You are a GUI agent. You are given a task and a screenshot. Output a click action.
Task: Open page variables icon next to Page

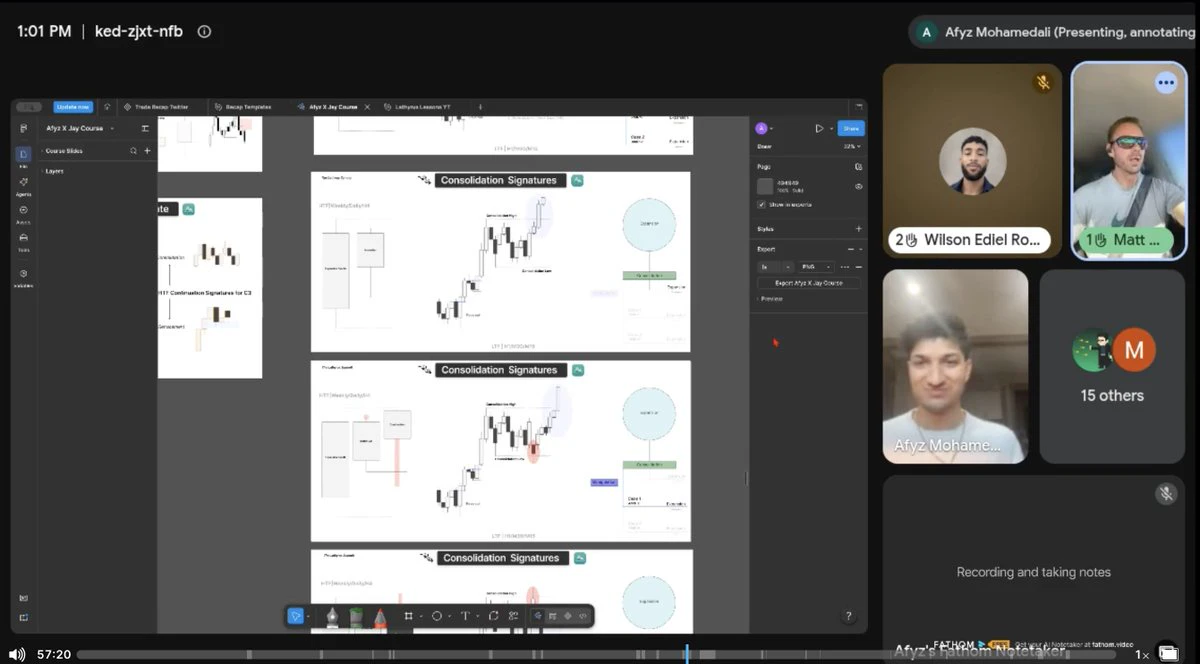(x=858, y=167)
